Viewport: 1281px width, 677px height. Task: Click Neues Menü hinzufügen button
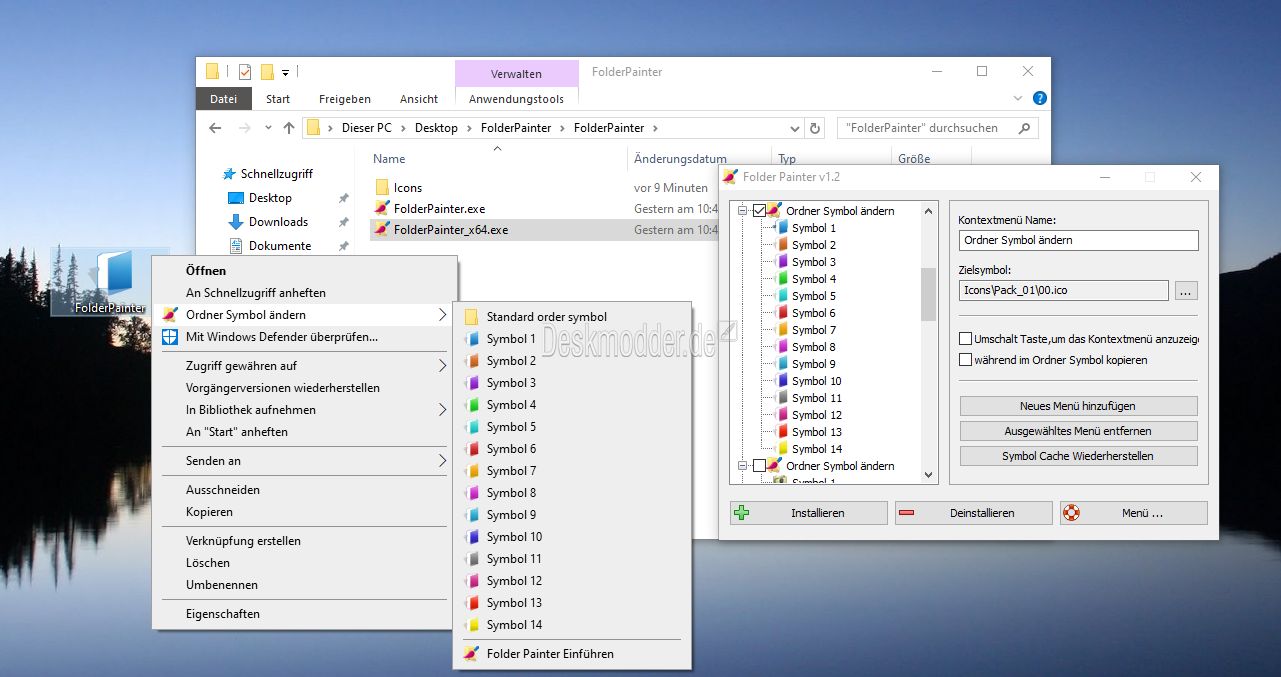tap(1078, 406)
